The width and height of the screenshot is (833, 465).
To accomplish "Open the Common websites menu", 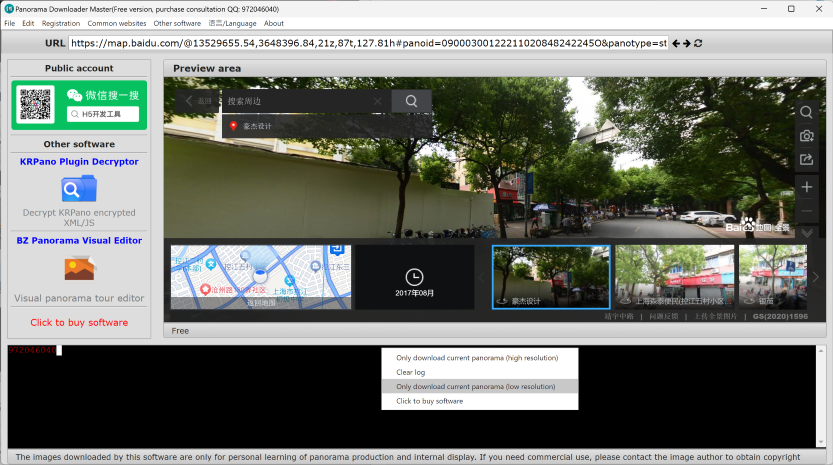I will (116, 23).
